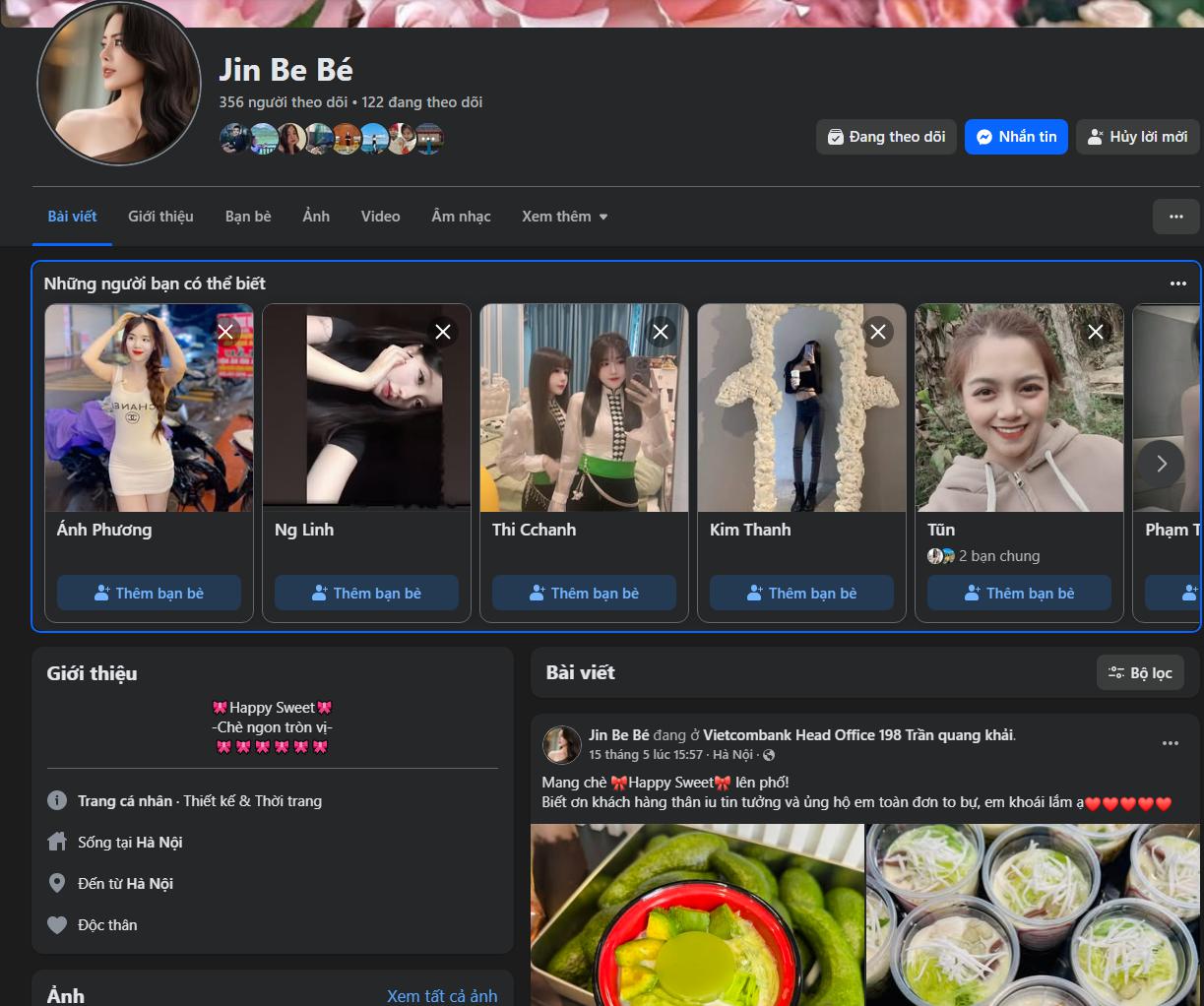Viewport: 1204px width, 1006px height.
Task: Open the three-dot options menu next to profile tabs
Action: point(1175,216)
